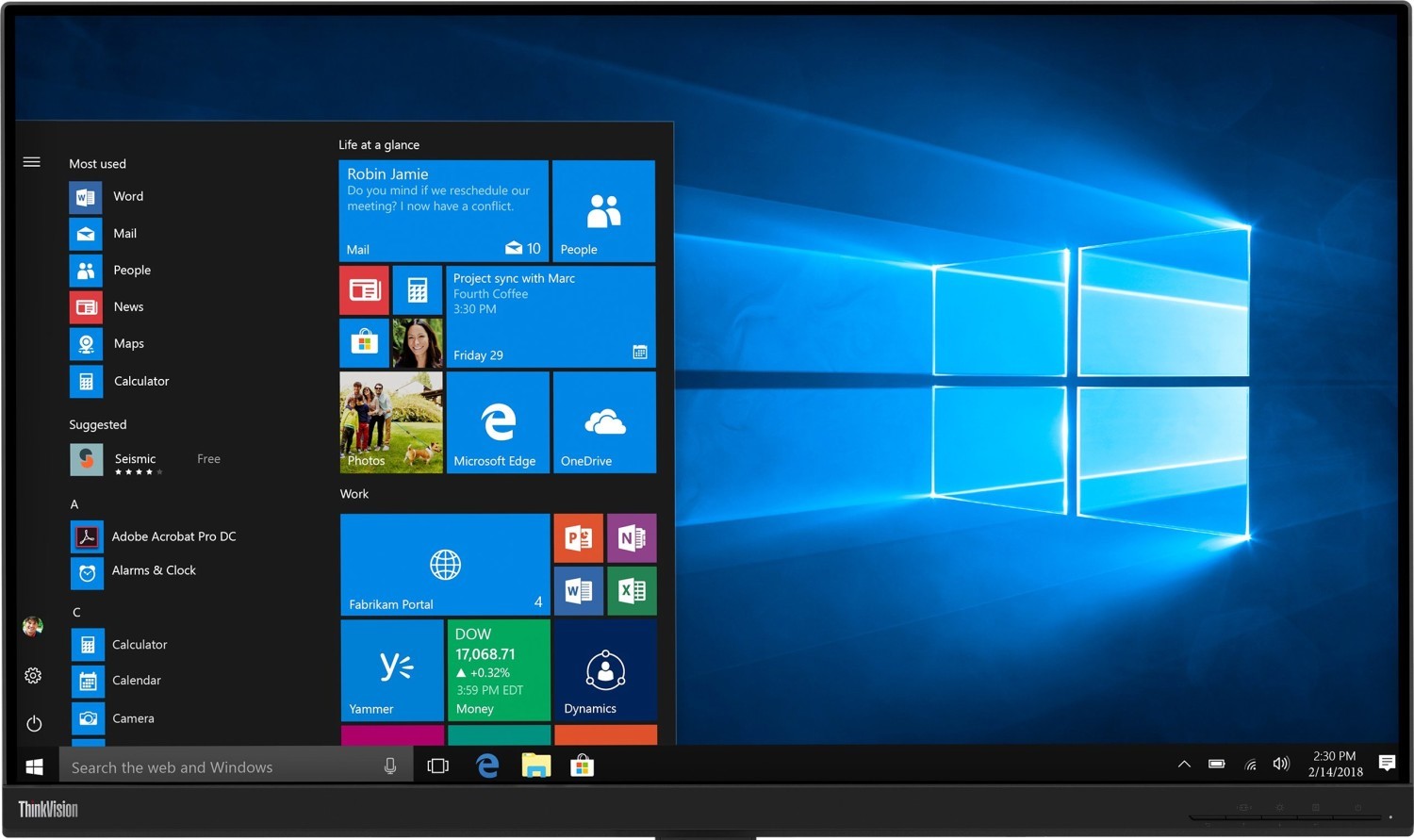Open the Dynamics tile
This screenshot has width=1414, height=840.
click(x=605, y=670)
